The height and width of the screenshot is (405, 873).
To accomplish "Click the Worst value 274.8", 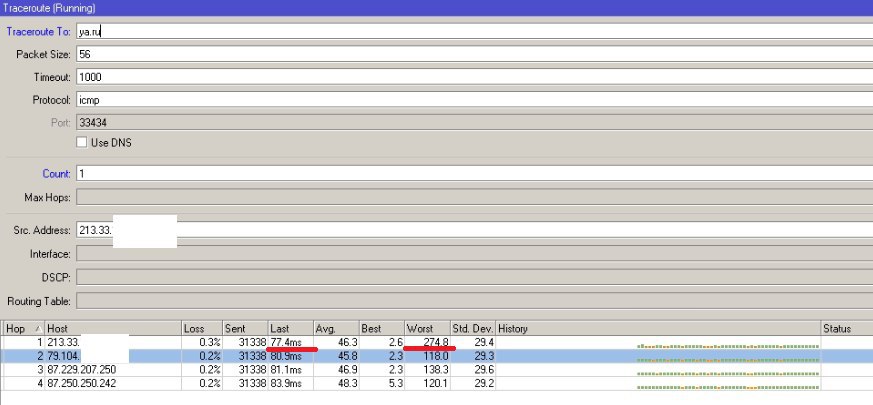I will point(435,341).
